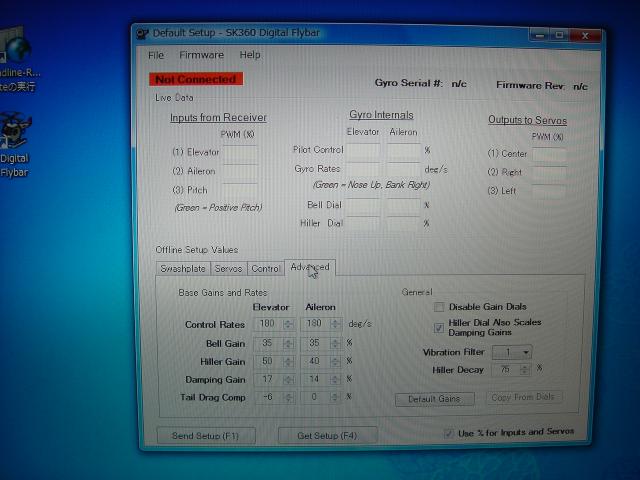
Task: Open the File menu
Action: coord(156,55)
